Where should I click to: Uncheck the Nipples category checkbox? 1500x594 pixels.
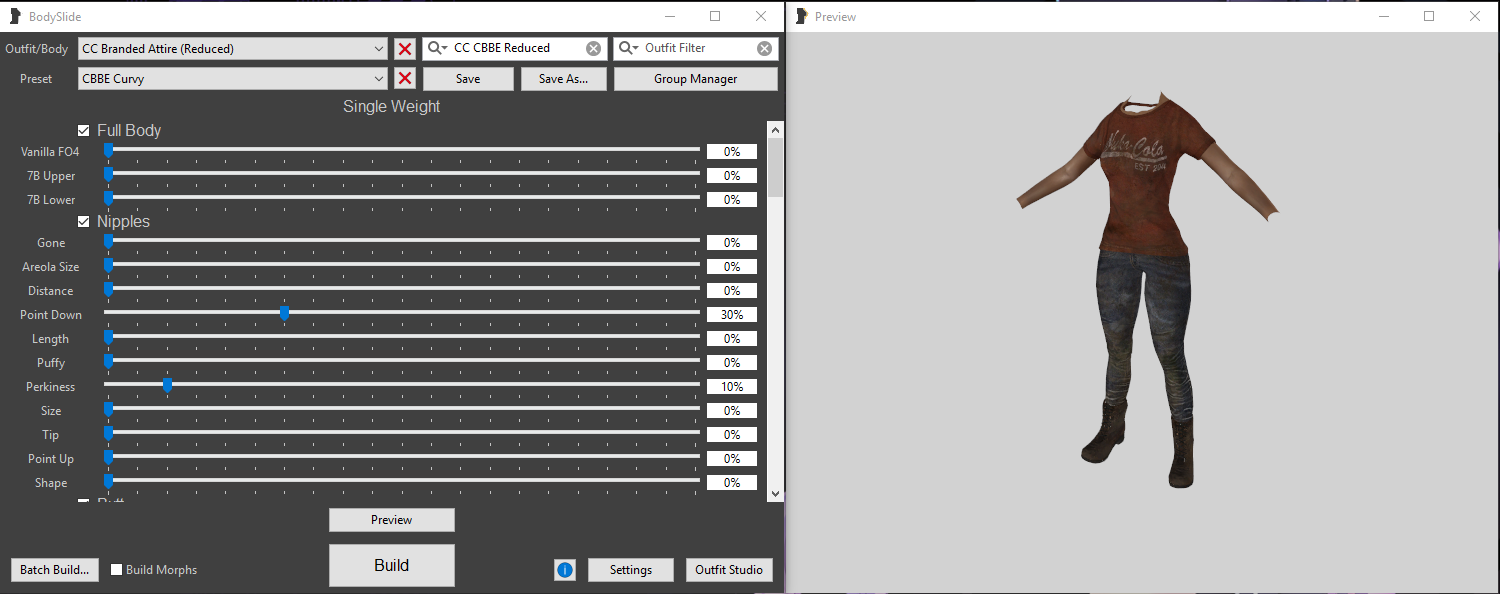point(84,222)
